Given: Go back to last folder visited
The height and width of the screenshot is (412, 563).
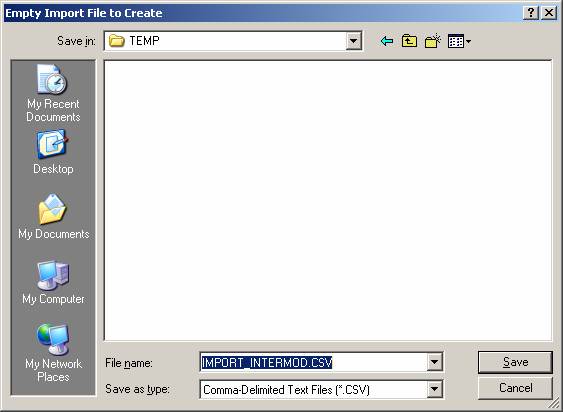Looking at the screenshot, I should click(387, 41).
